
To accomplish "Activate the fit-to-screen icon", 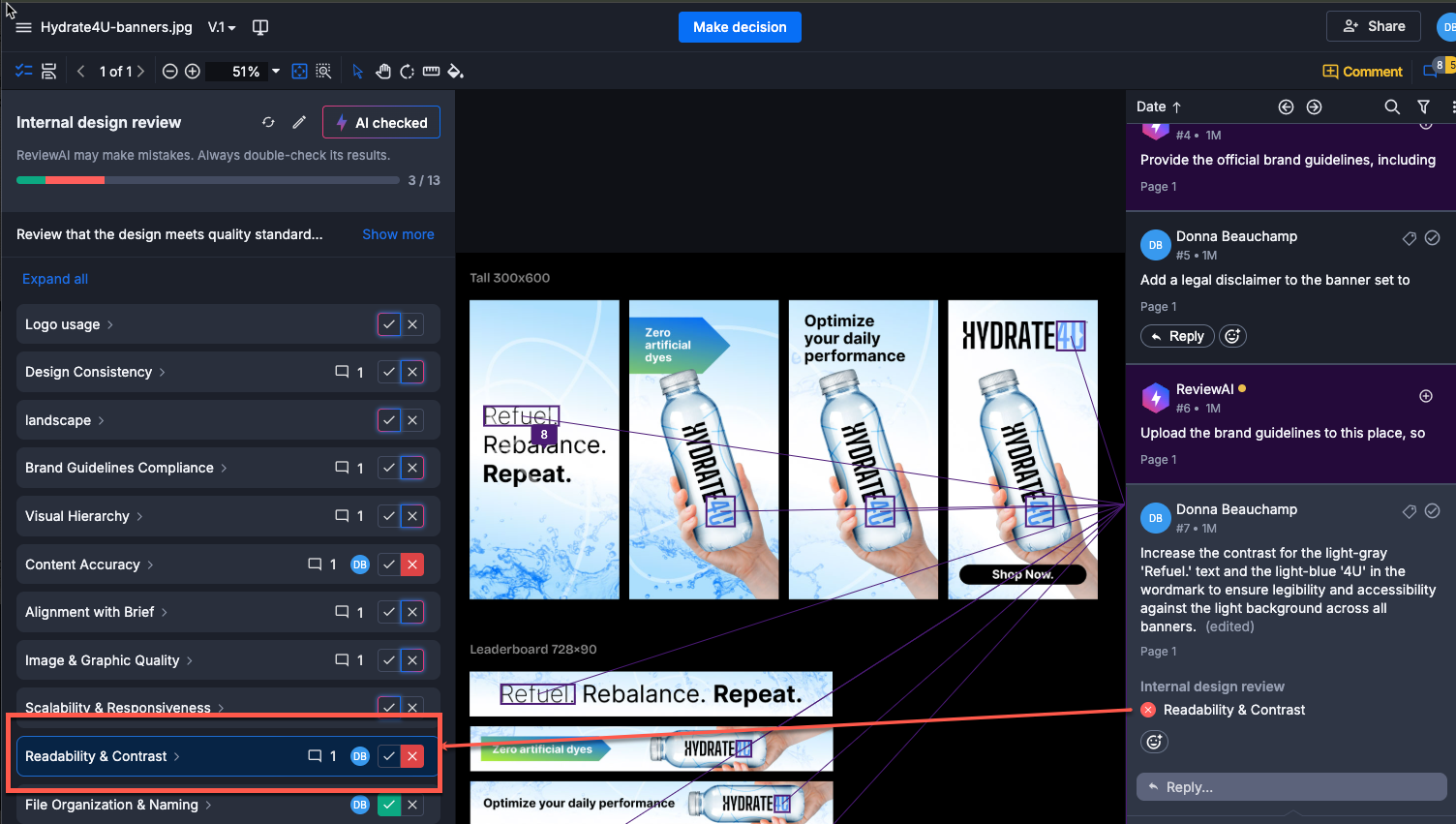I will (300, 72).
